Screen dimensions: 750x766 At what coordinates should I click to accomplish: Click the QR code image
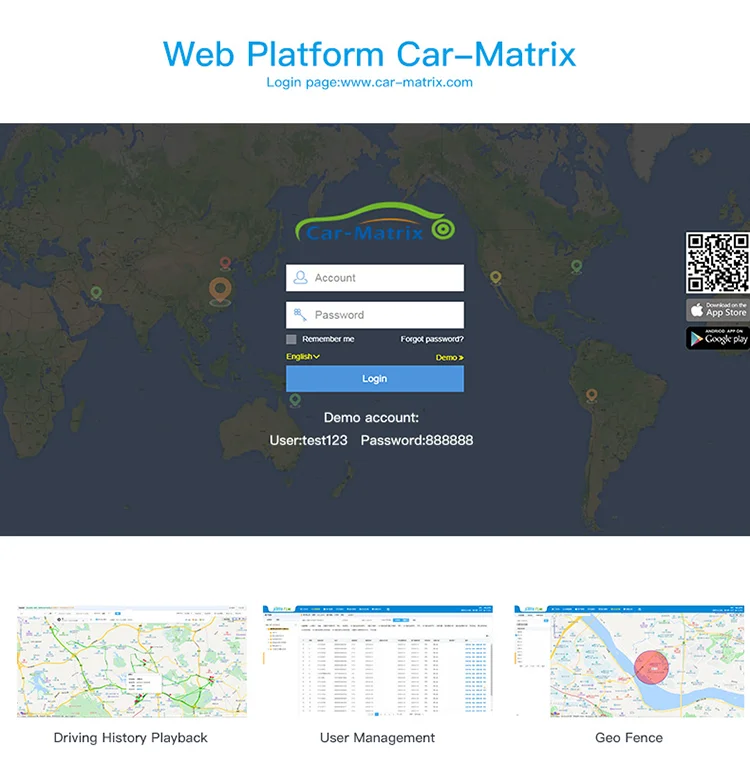coord(717,263)
